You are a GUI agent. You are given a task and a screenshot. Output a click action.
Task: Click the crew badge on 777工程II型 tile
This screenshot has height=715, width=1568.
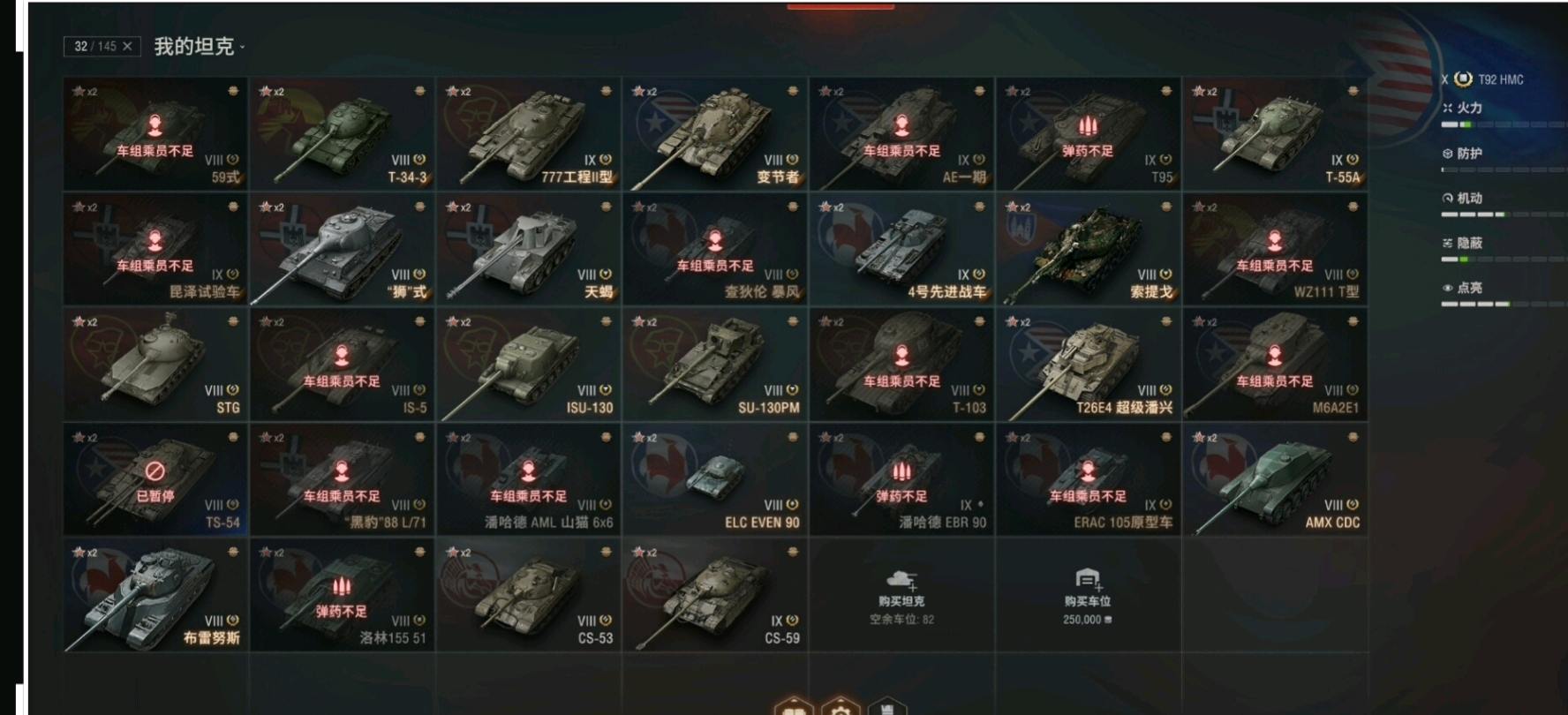[x=606, y=90]
